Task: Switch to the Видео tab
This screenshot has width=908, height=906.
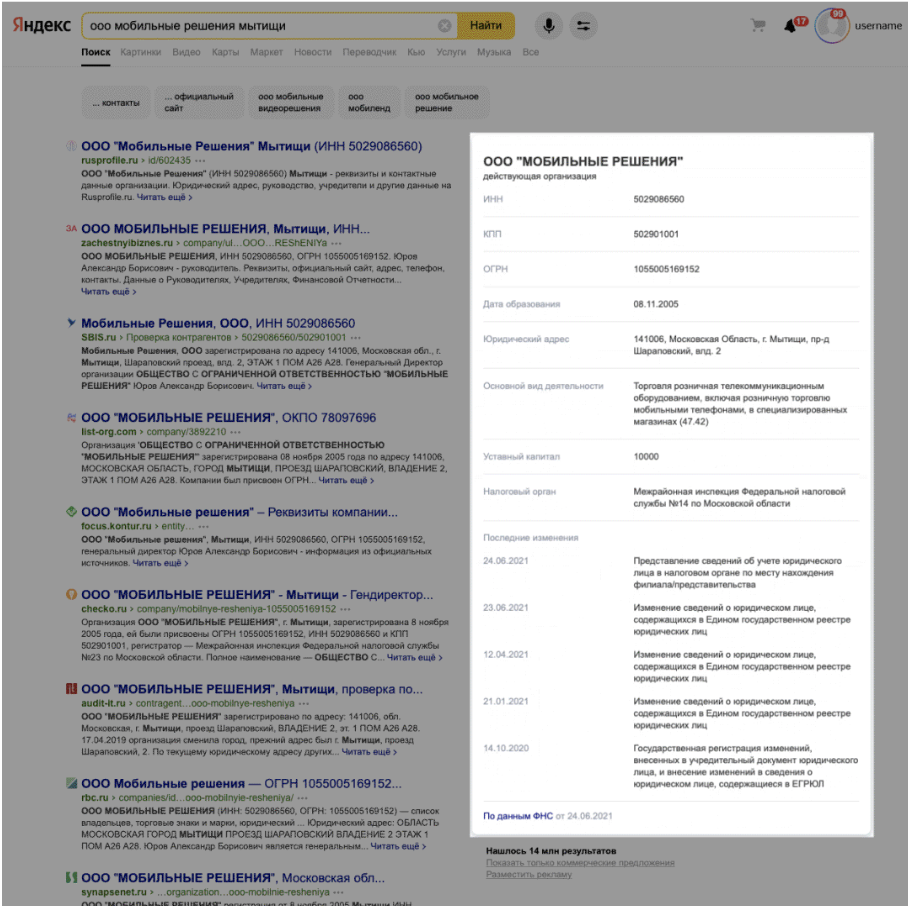Action: [186, 52]
